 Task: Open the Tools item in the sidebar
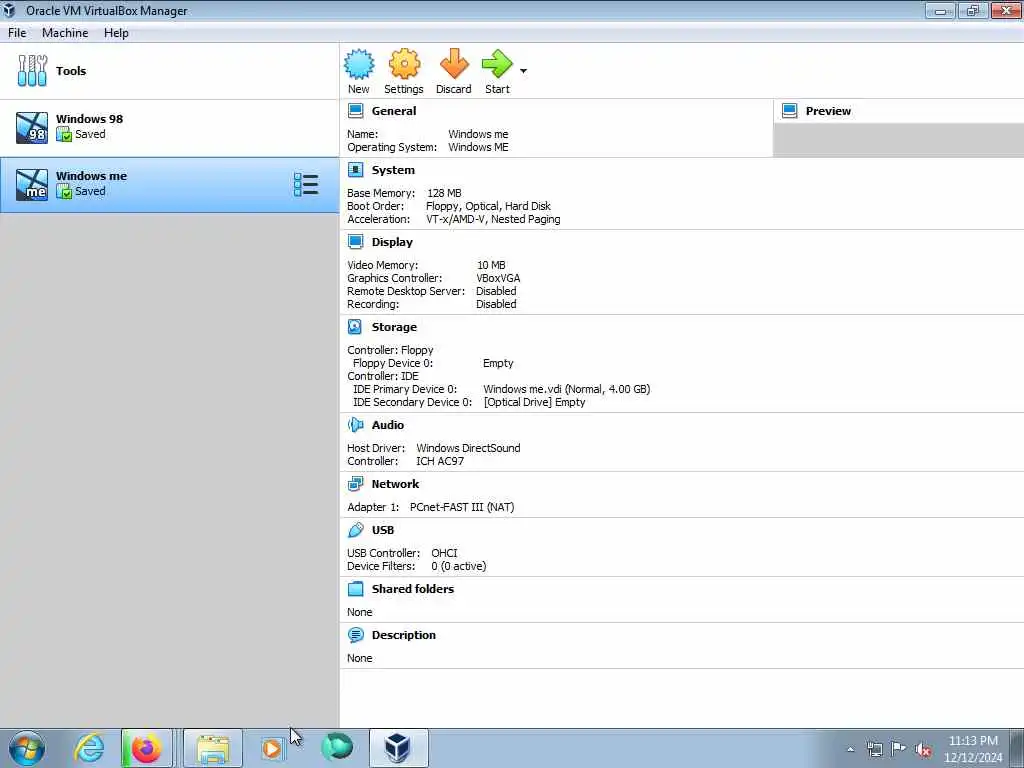(169, 71)
